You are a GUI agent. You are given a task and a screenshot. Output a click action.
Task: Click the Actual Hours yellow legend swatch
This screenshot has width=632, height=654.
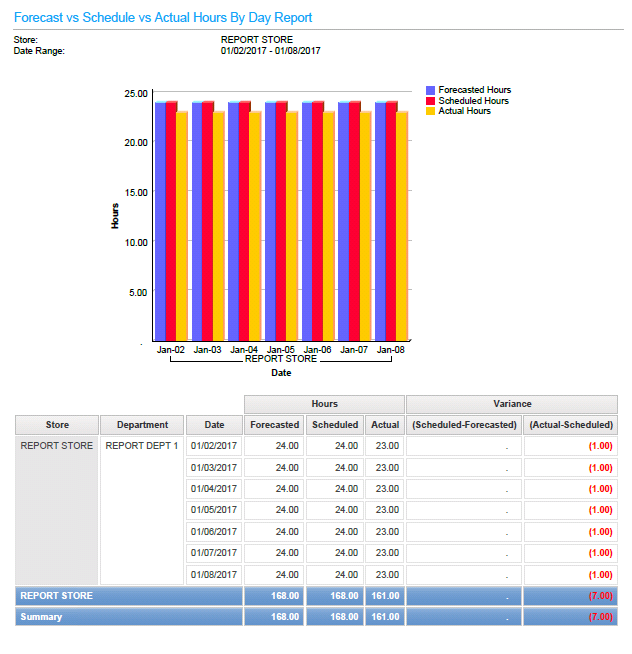pyautogui.click(x=431, y=111)
